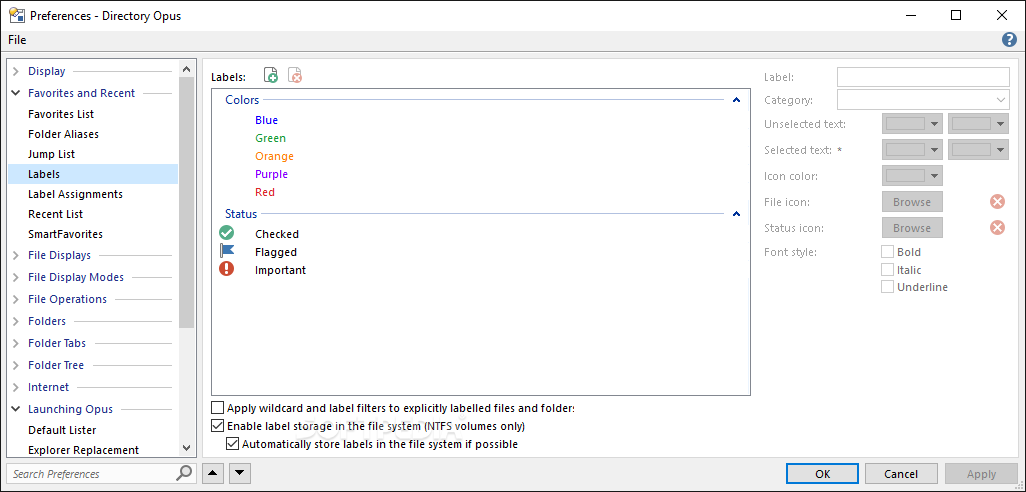Open first Selected text color picker

(912, 149)
